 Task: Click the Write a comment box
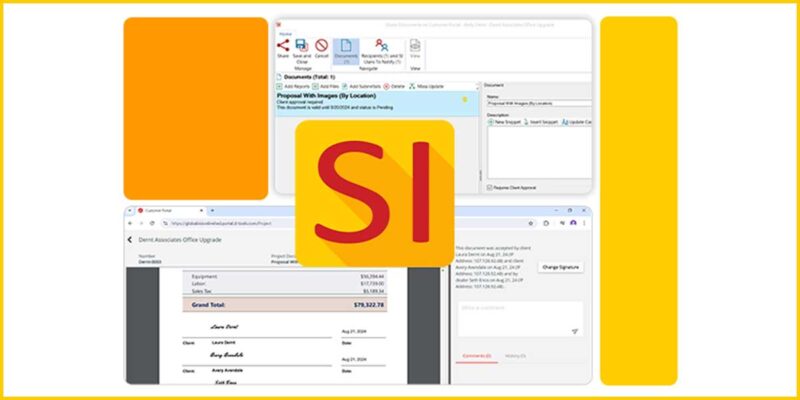520,319
